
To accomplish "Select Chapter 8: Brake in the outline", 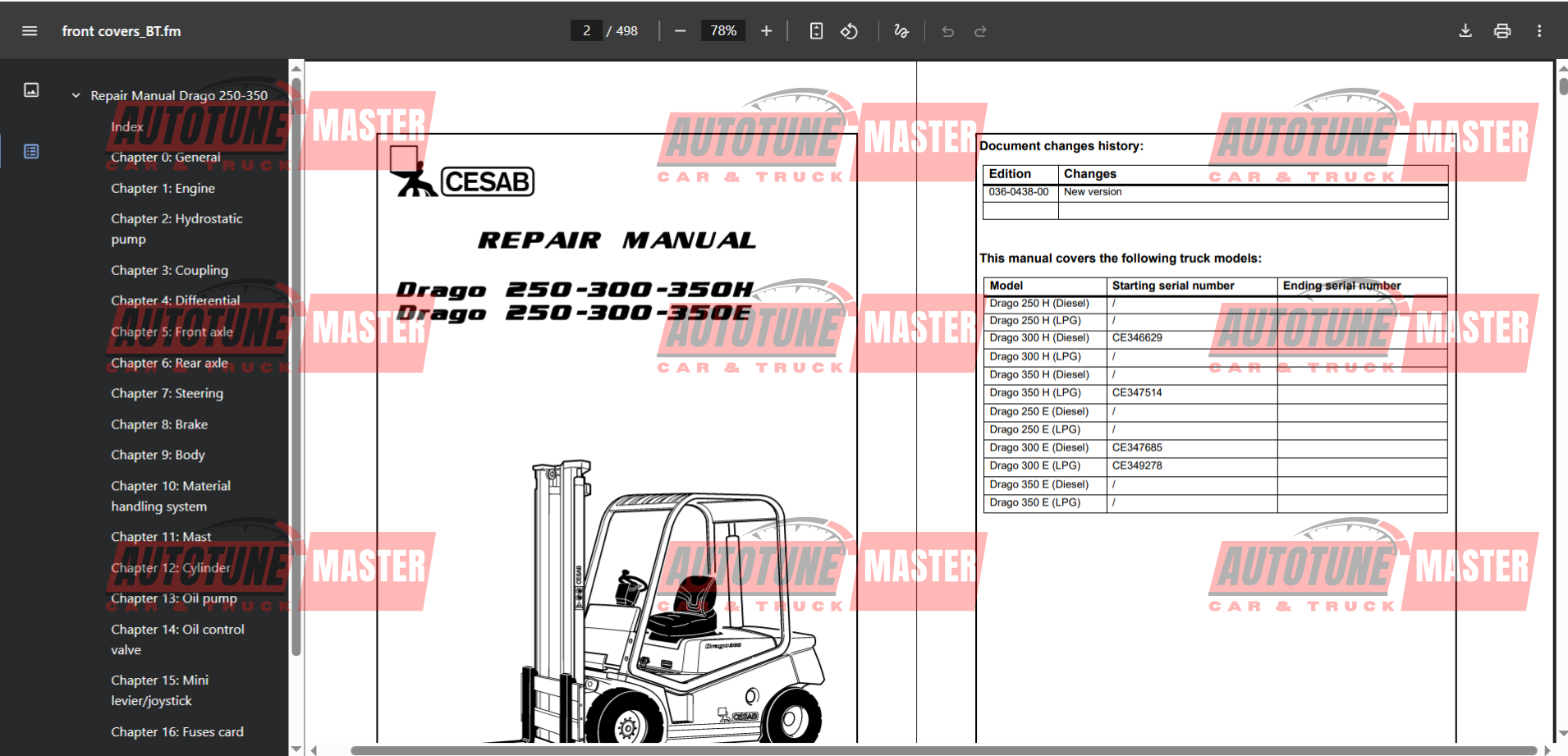I will 159,424.
